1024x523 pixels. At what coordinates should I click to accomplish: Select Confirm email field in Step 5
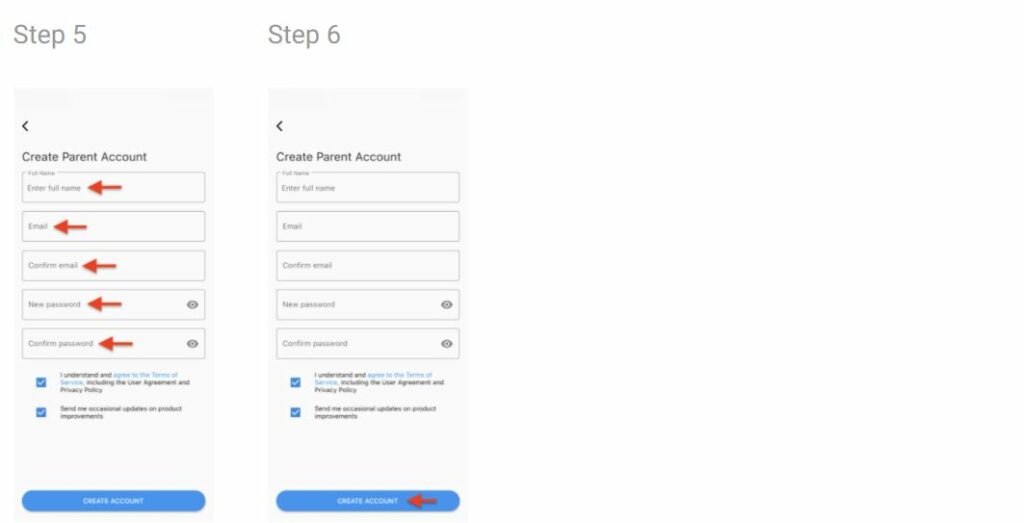click(x=114, y=266)
